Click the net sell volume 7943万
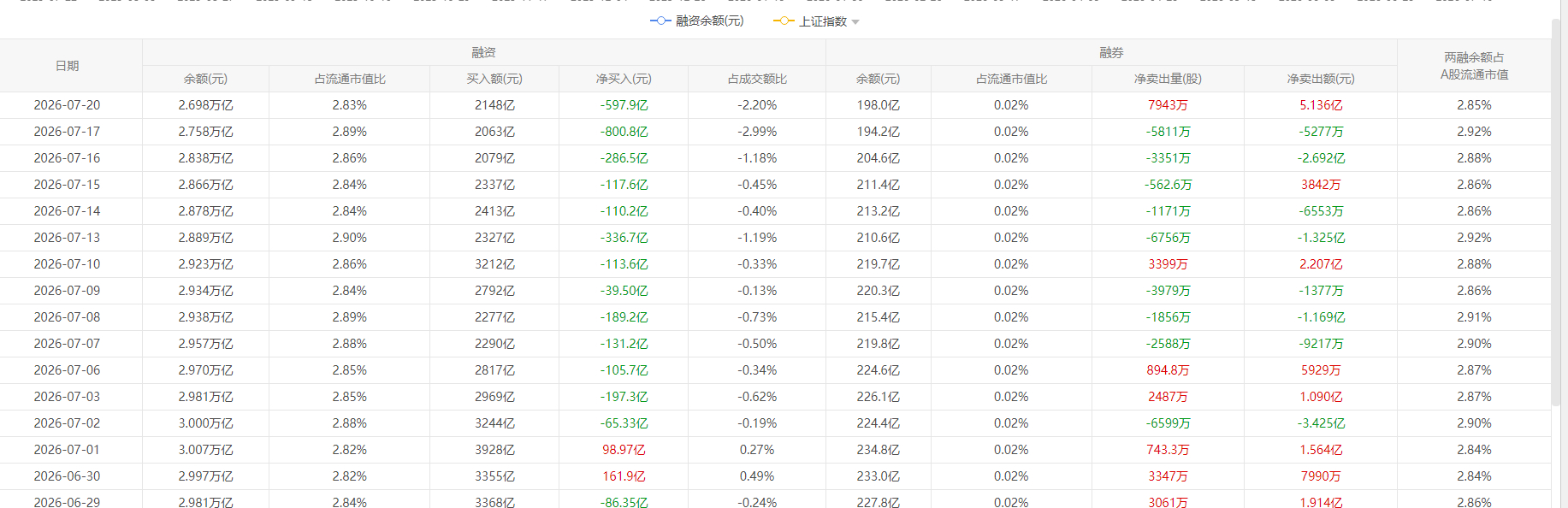 [1168, 105]
